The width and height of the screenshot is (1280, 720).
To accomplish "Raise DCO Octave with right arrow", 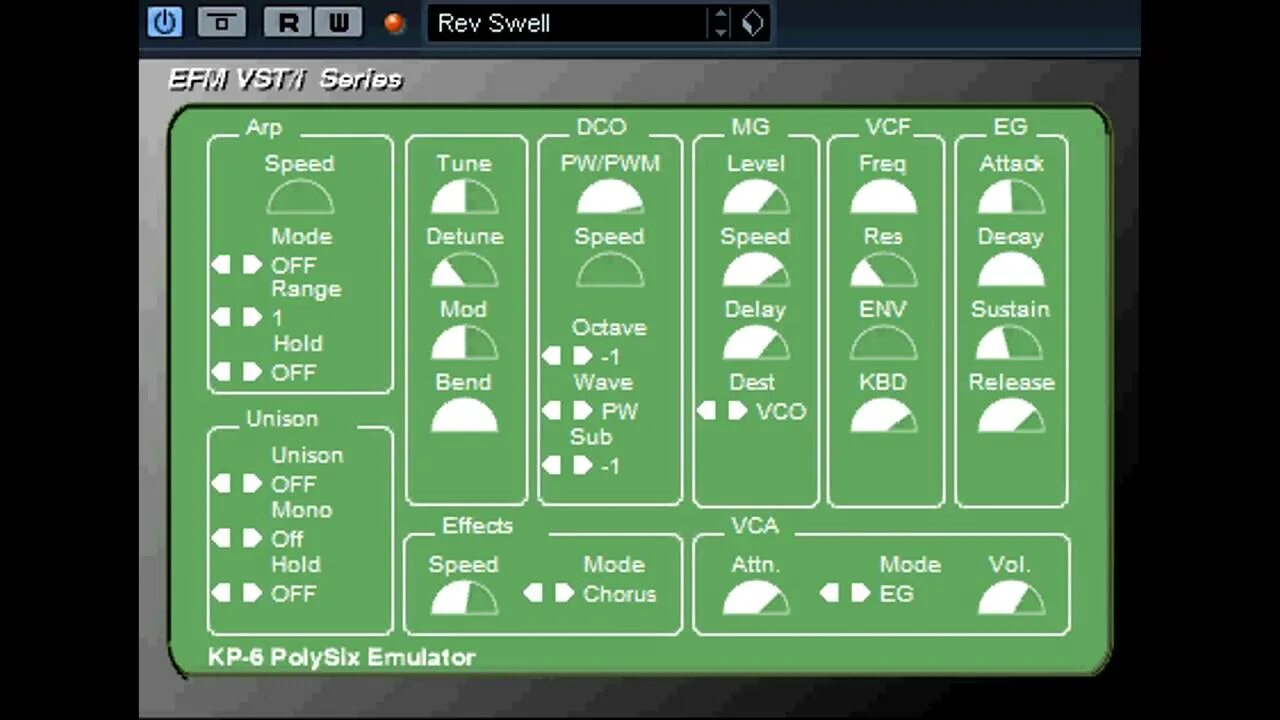I will coord(583,356).
